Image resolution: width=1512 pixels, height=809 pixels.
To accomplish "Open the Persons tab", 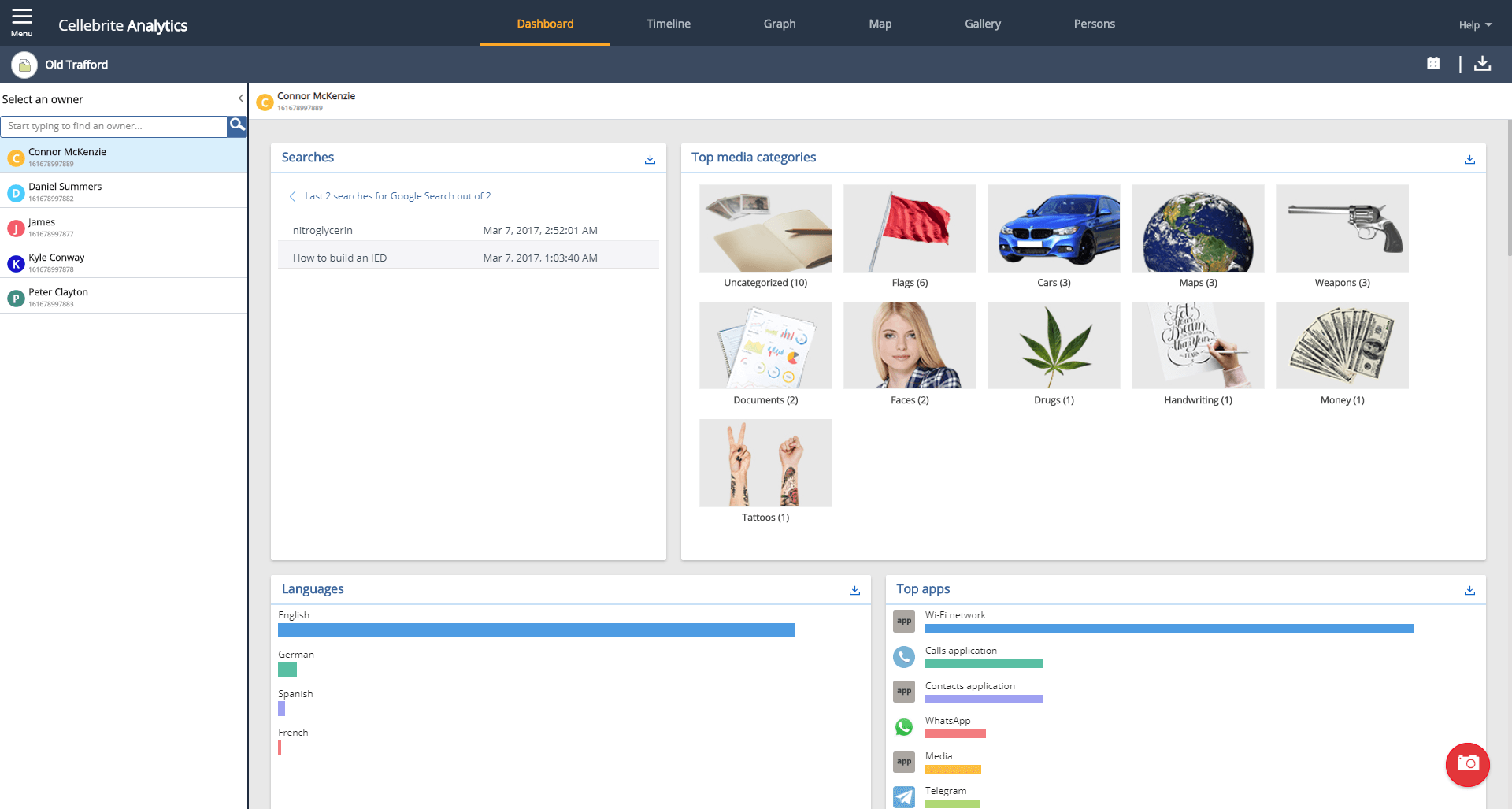I will [x=1094, y=24].
